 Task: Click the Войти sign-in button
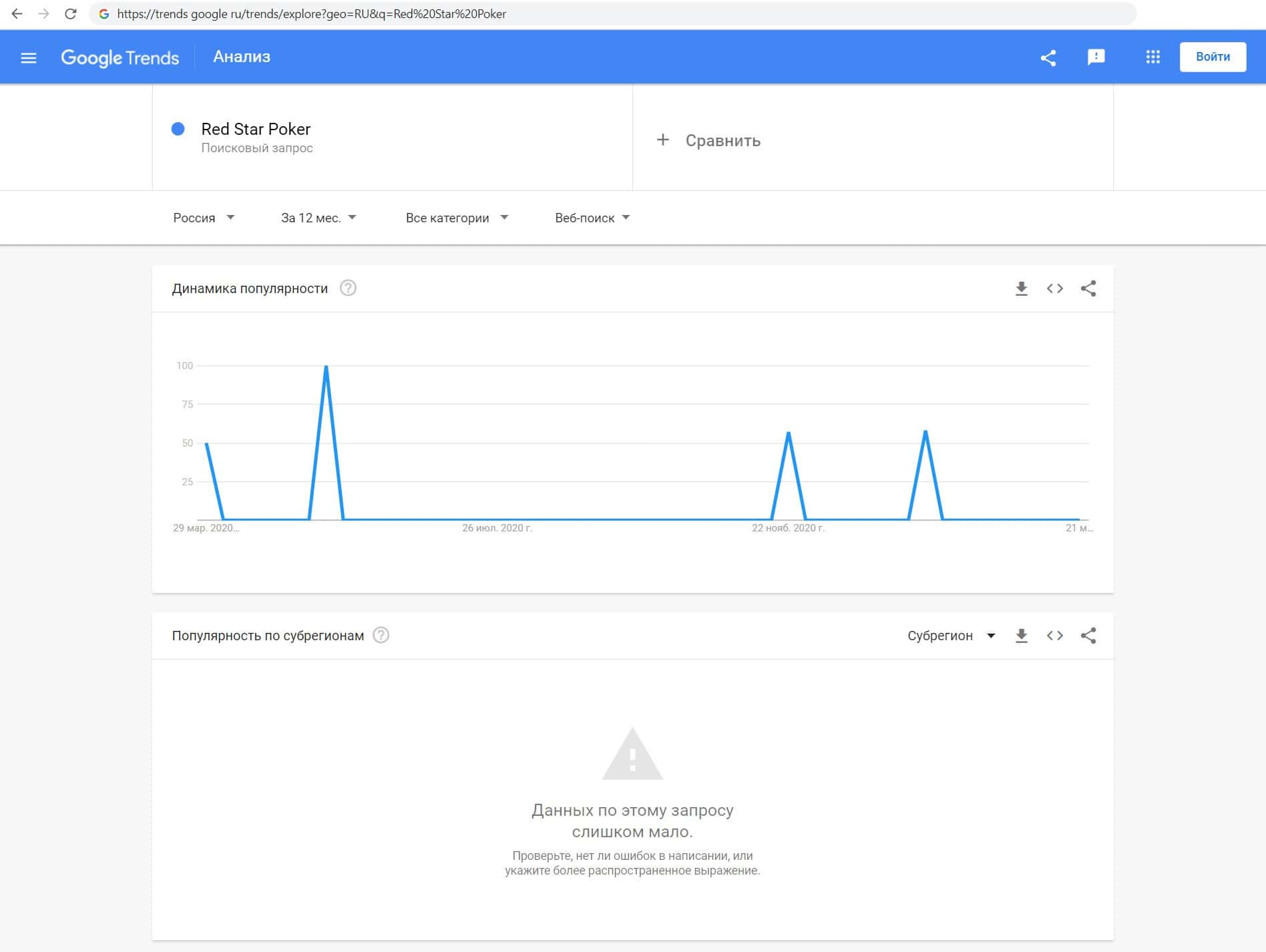1213,57
